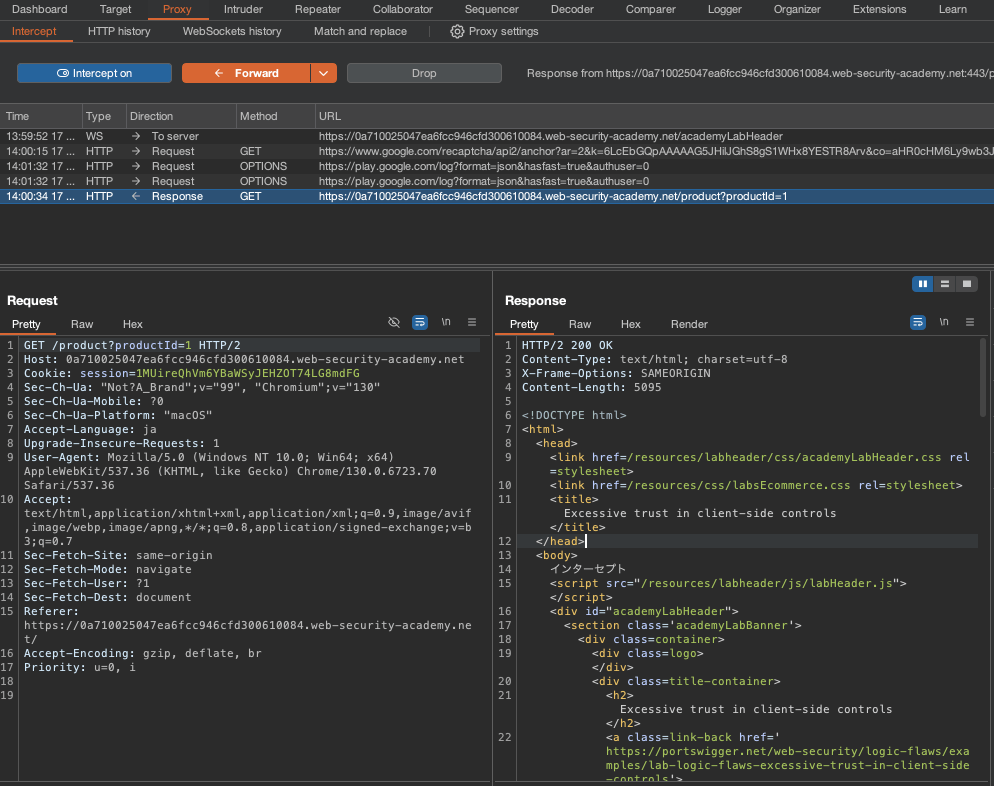
Task: Open the Request pane hamburger menu
Action: 472,322
